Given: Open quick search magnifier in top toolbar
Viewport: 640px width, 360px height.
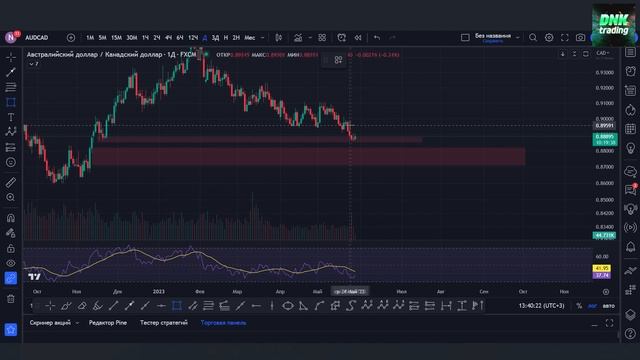Looking at the screenshot, I should click(533, 38).
